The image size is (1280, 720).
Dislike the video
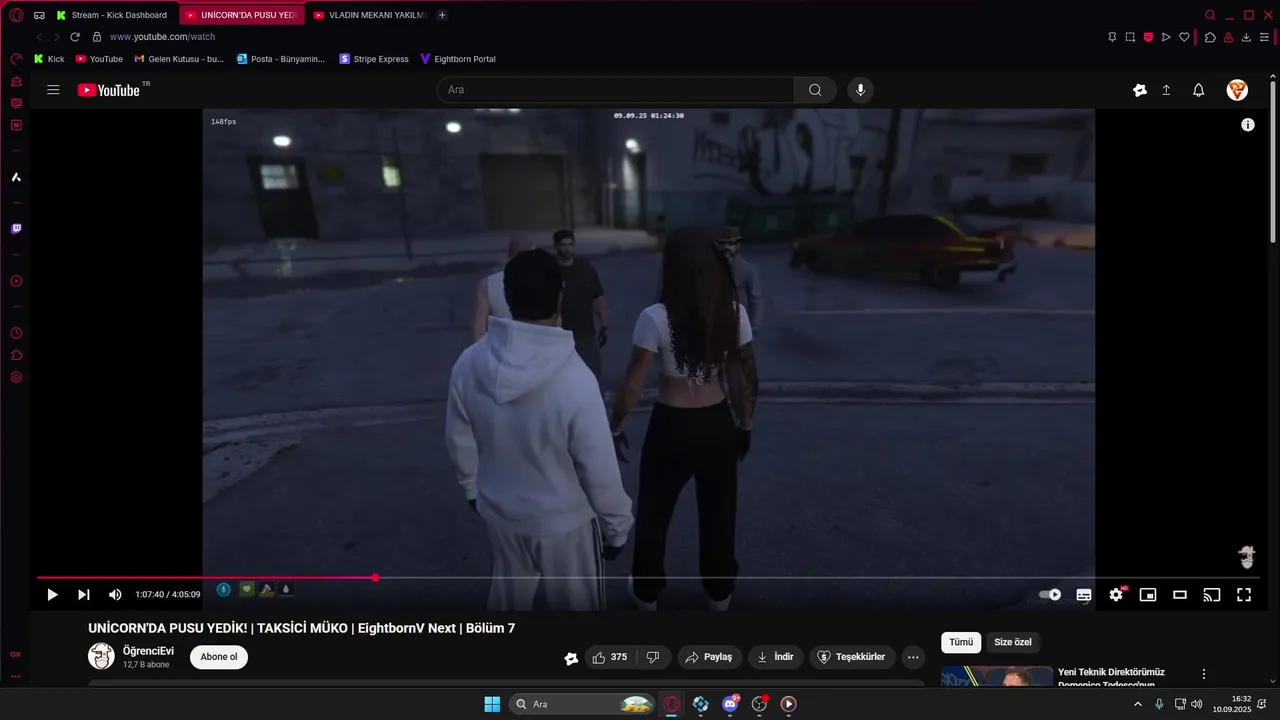[653, 657]
